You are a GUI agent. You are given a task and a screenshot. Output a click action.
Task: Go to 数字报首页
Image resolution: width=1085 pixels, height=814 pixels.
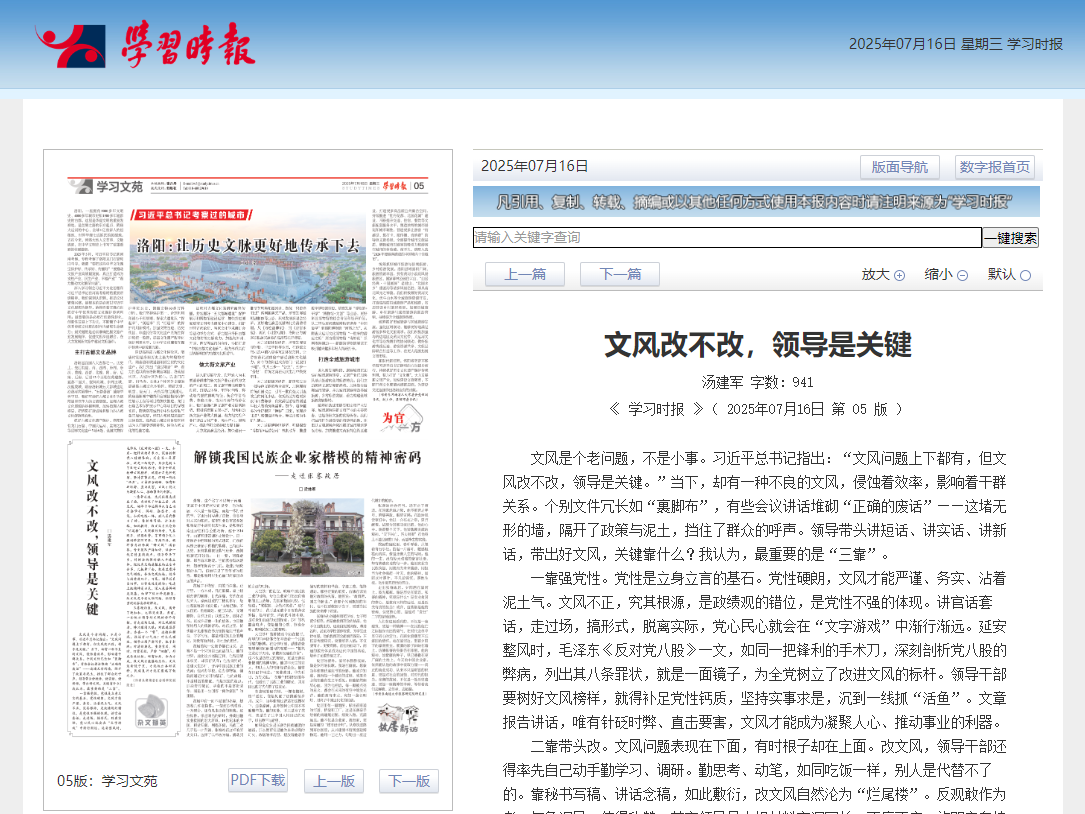pyautogui.click(x=994, y=167)
